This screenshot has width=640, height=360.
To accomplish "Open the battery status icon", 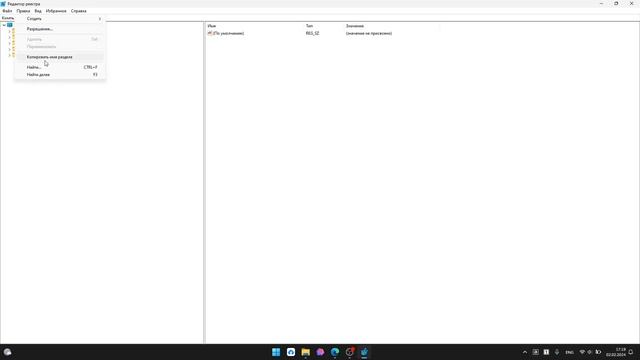I will [x=598, y=352].
